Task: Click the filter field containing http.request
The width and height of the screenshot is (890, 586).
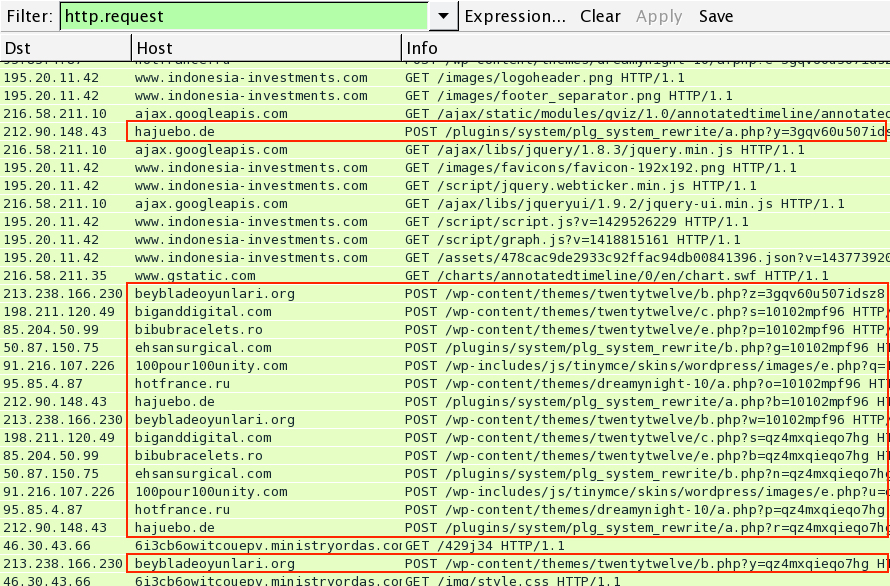Action: [244, 16]
